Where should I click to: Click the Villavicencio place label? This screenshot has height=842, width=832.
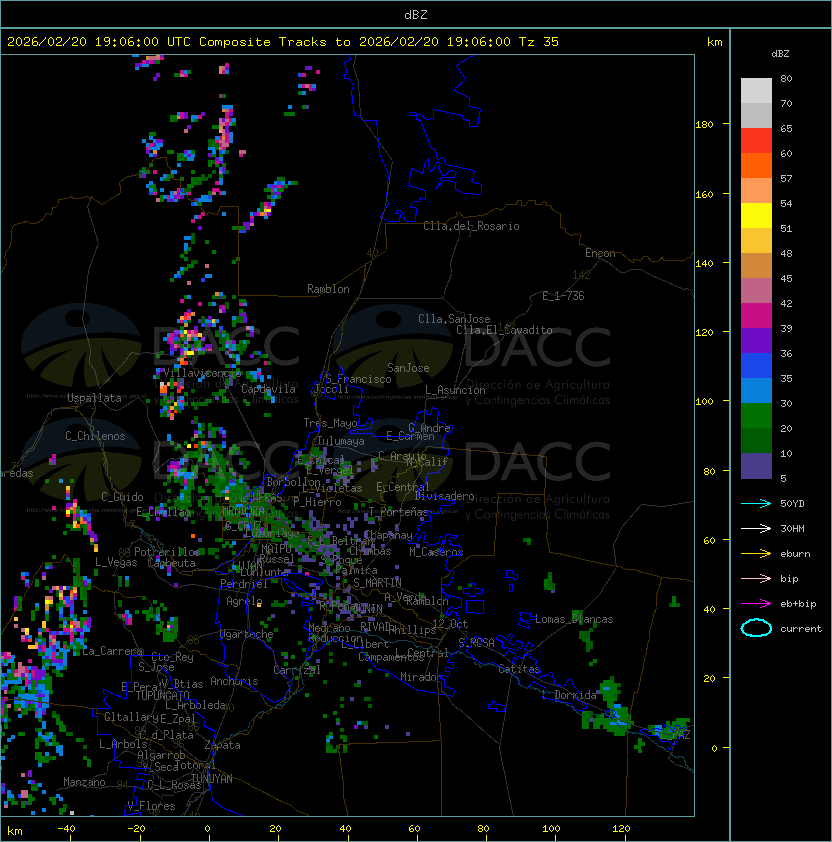[201, 373]
